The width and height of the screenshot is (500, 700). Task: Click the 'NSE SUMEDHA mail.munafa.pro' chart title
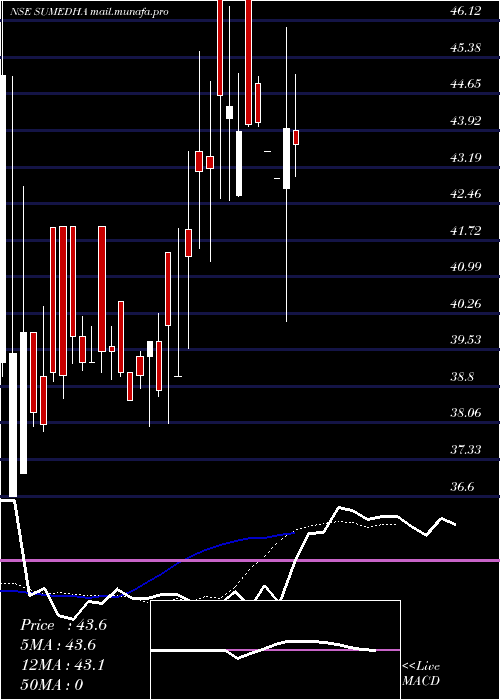click(x=89, y=12)
